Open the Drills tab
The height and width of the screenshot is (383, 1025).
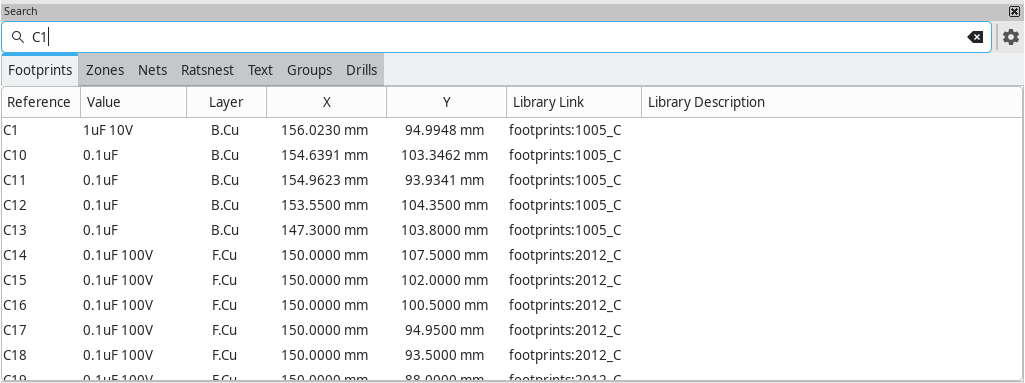pyautogui.click(x=361, y=70)
